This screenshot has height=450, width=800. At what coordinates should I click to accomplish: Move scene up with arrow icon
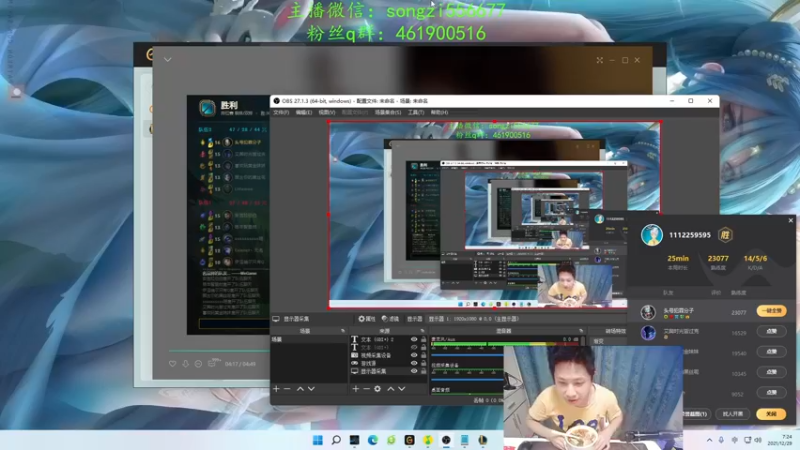[x=301, y=389]
